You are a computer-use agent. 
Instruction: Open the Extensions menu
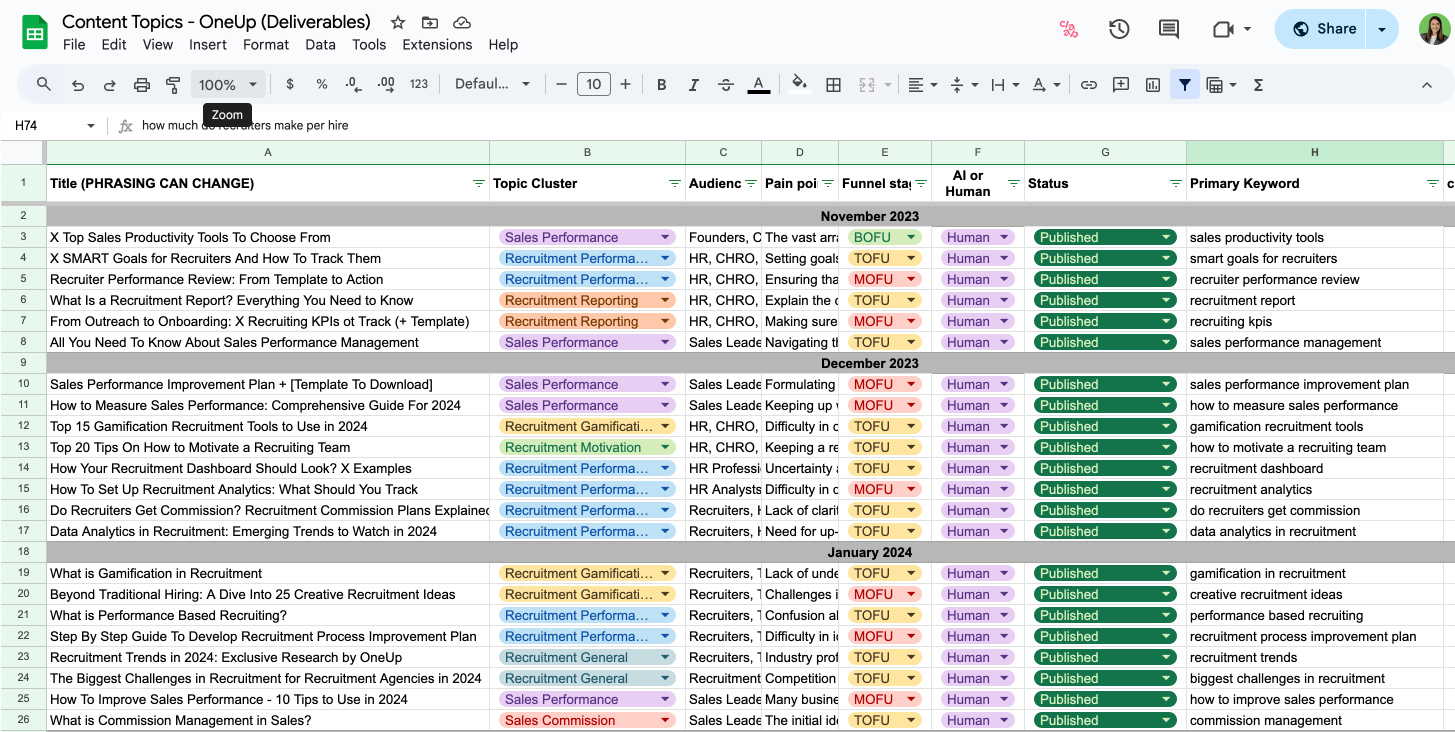(x=437, y=45)
